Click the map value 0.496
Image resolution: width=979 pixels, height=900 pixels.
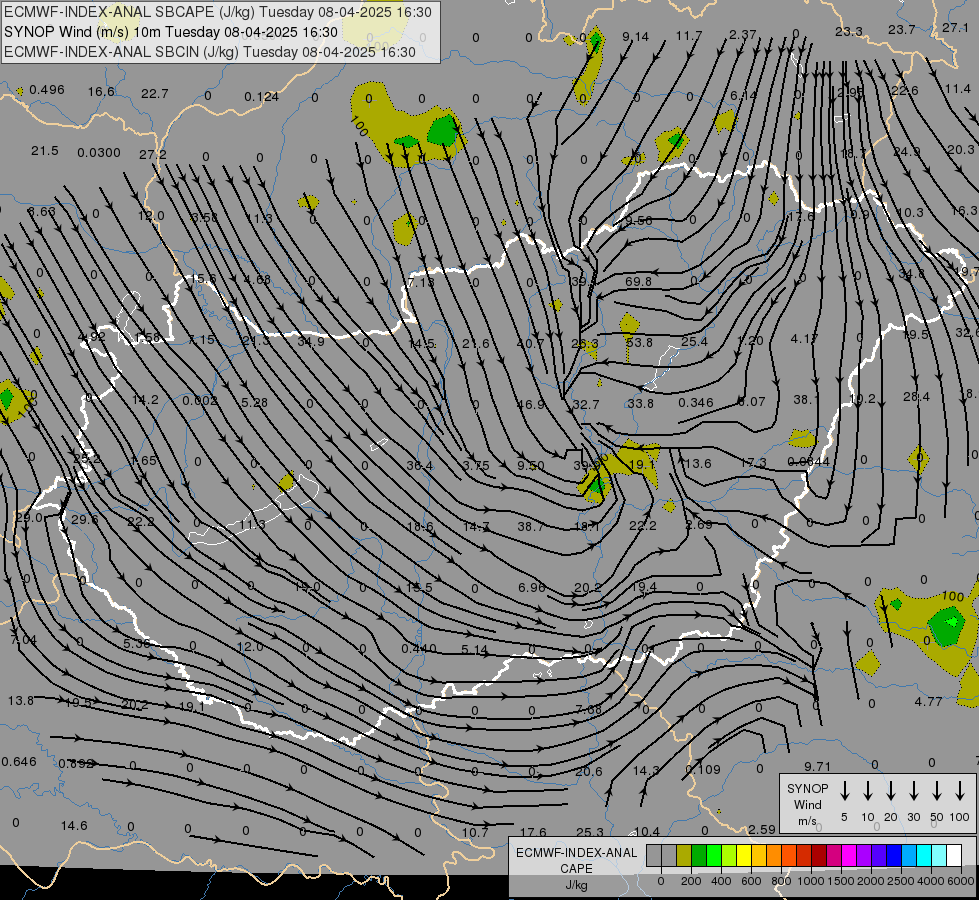tap(47, 90)
